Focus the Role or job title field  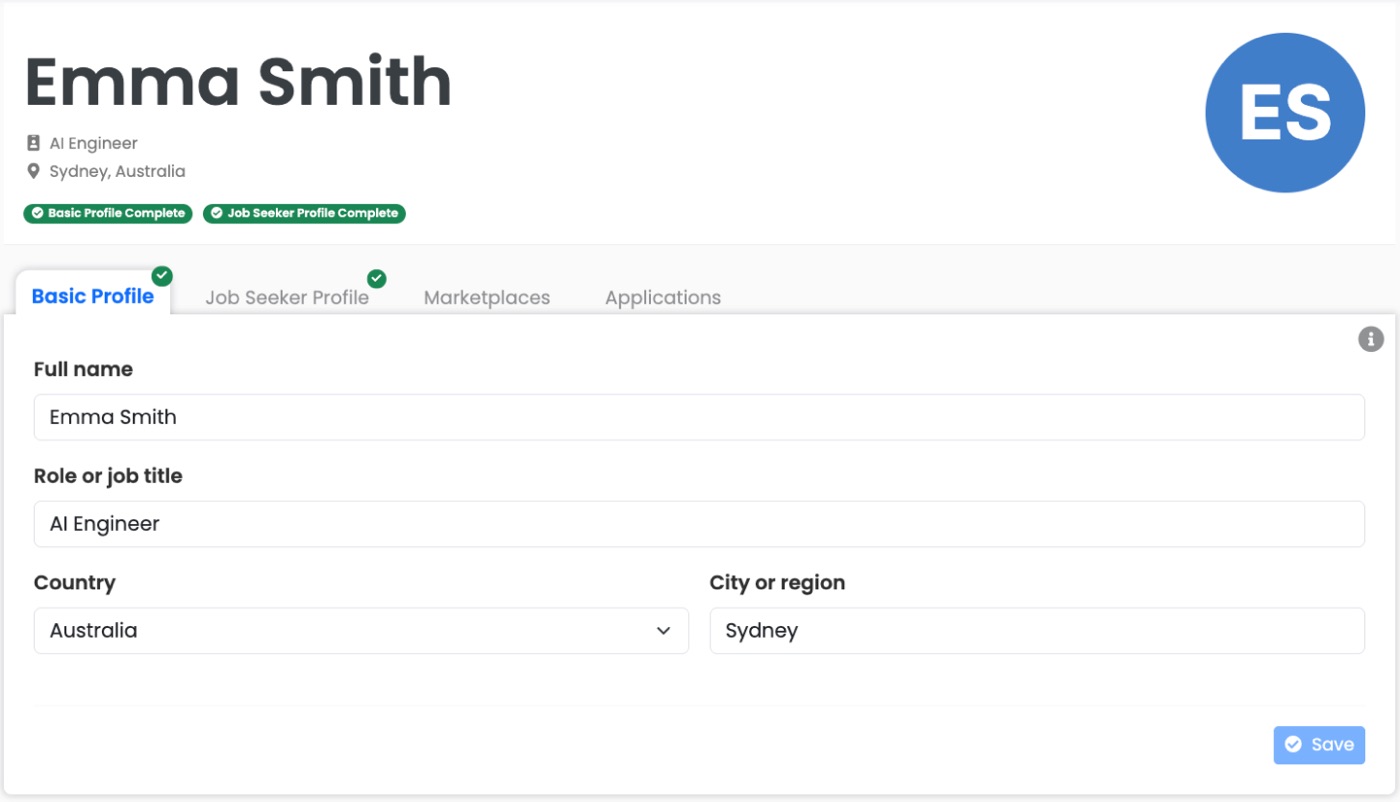click(699, 524)
